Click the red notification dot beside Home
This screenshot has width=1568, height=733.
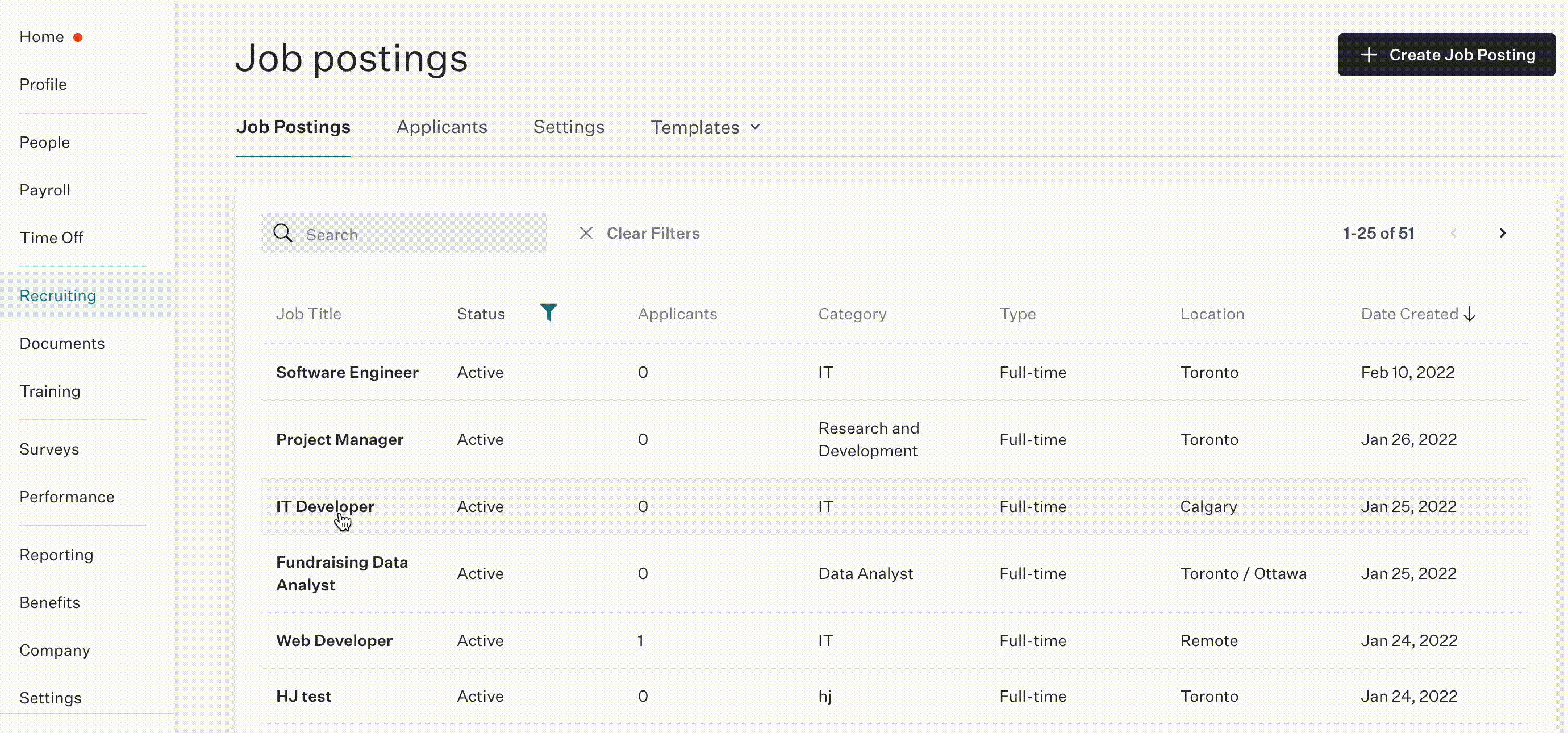(78, 38)
